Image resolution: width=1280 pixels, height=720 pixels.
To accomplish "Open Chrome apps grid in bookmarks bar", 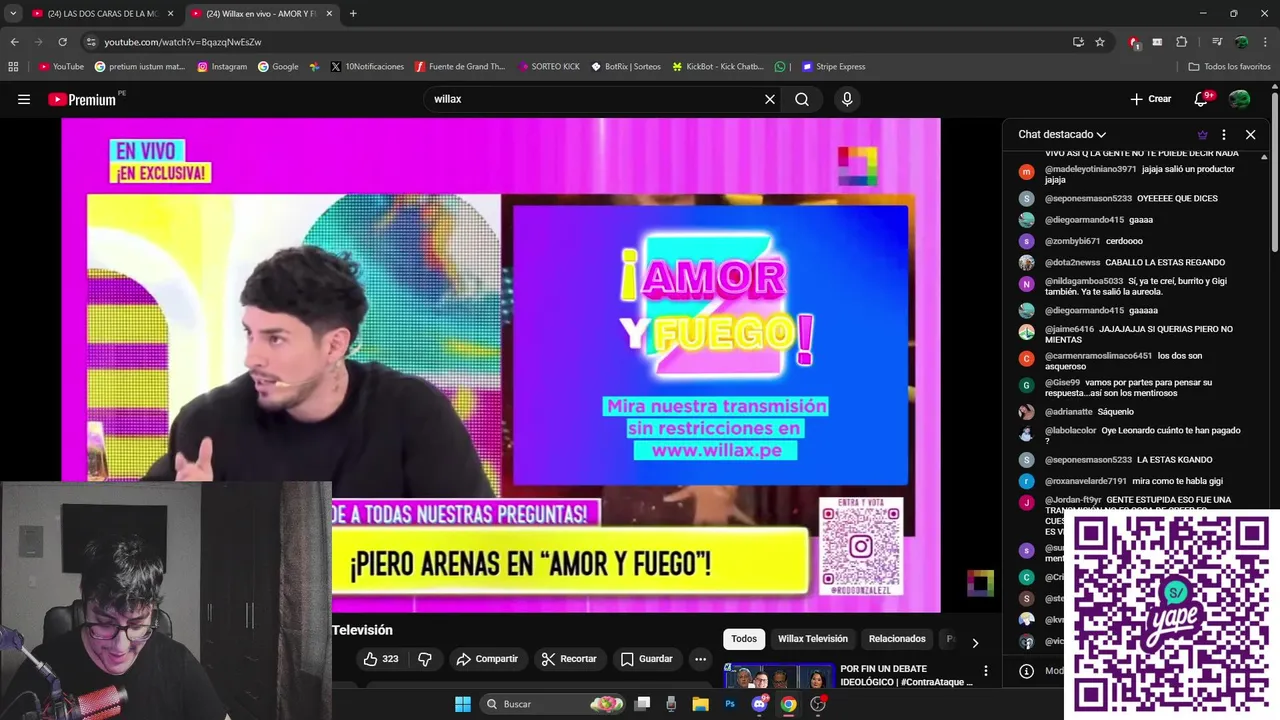I will pos(13,67).
